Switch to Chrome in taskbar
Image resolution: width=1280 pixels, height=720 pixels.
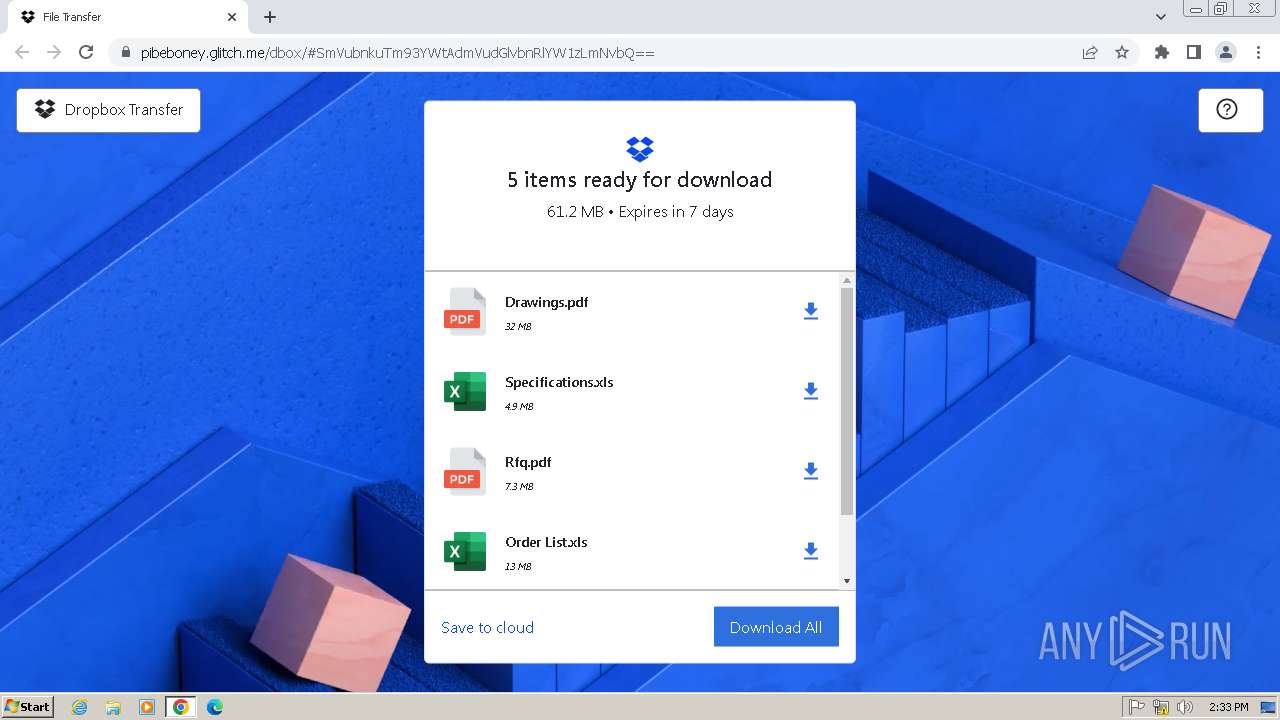pos(181,707)
